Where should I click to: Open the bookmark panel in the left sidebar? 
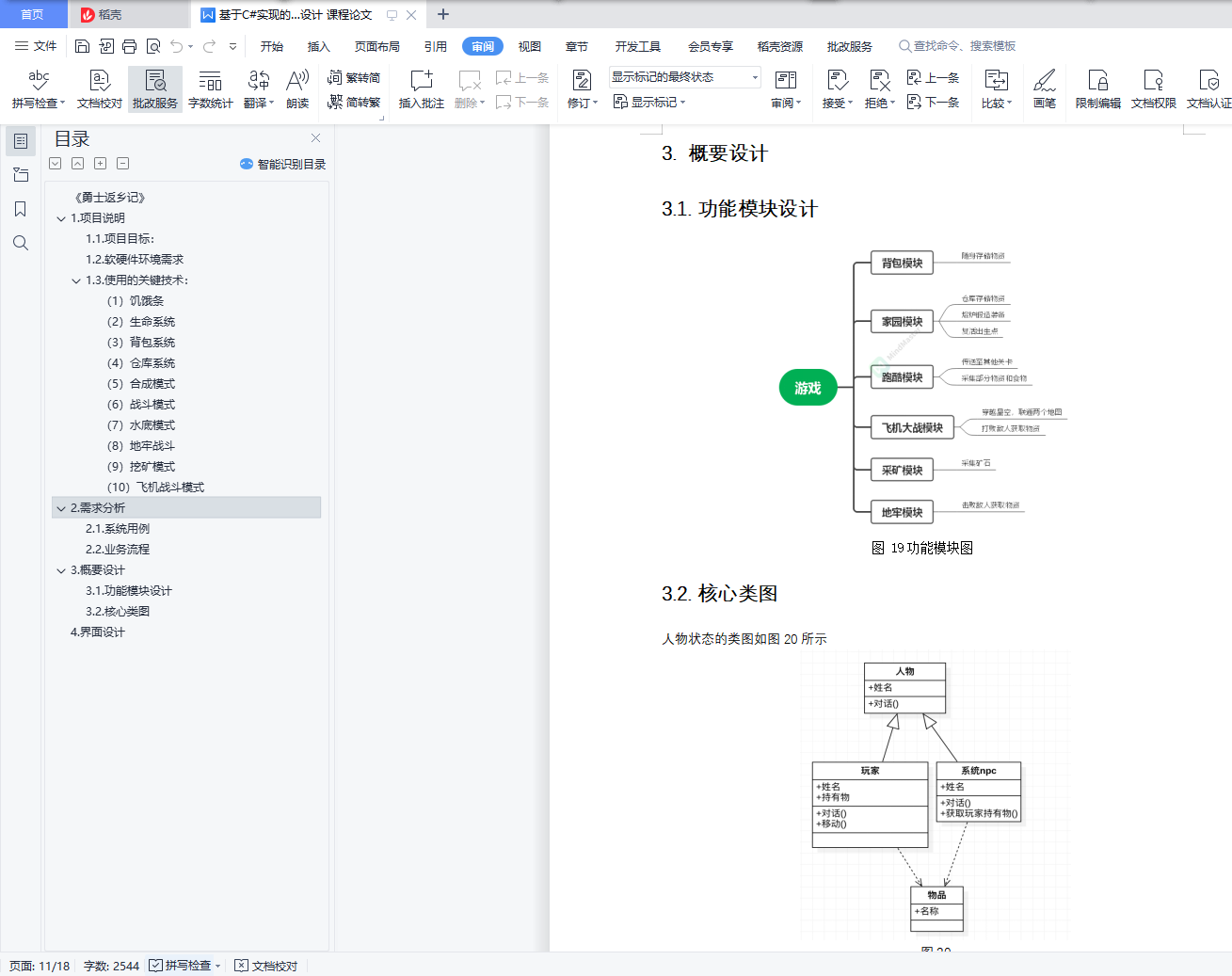point(21,209)
